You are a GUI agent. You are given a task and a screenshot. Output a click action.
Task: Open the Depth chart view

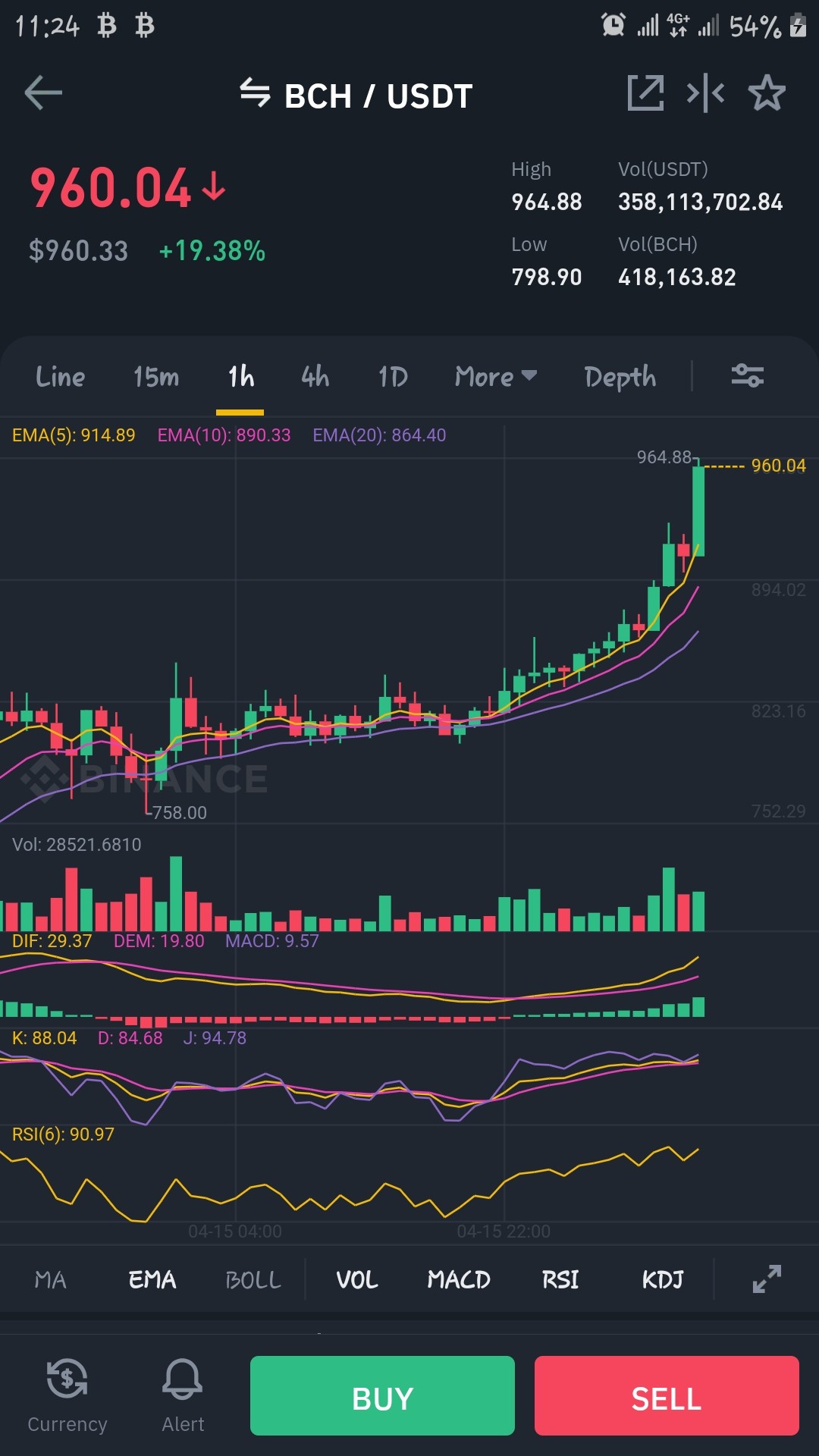(620, 377)
